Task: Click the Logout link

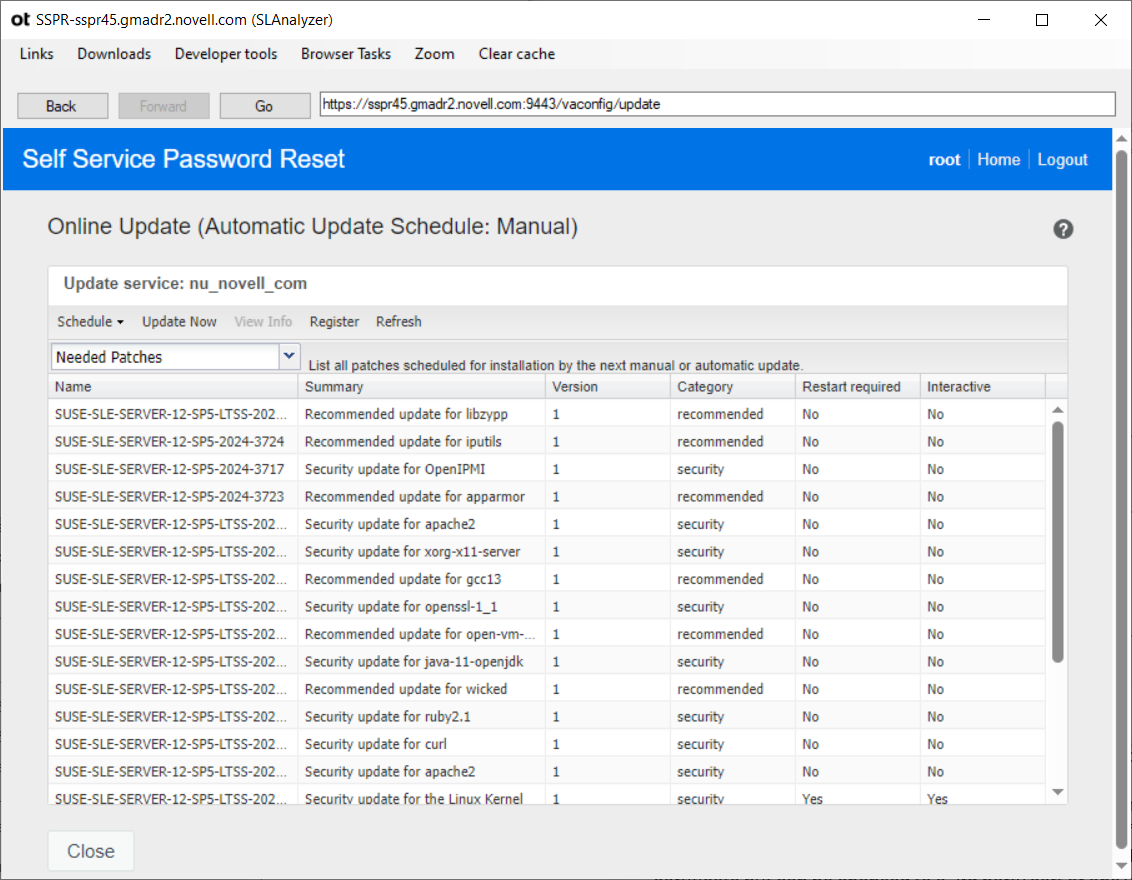Action: point(1062,160)
